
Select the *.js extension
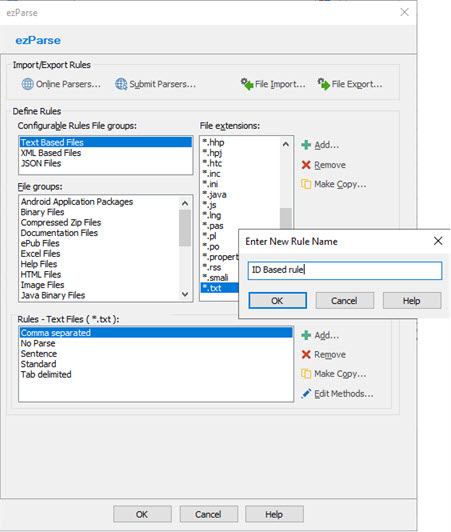click(240, 205)
